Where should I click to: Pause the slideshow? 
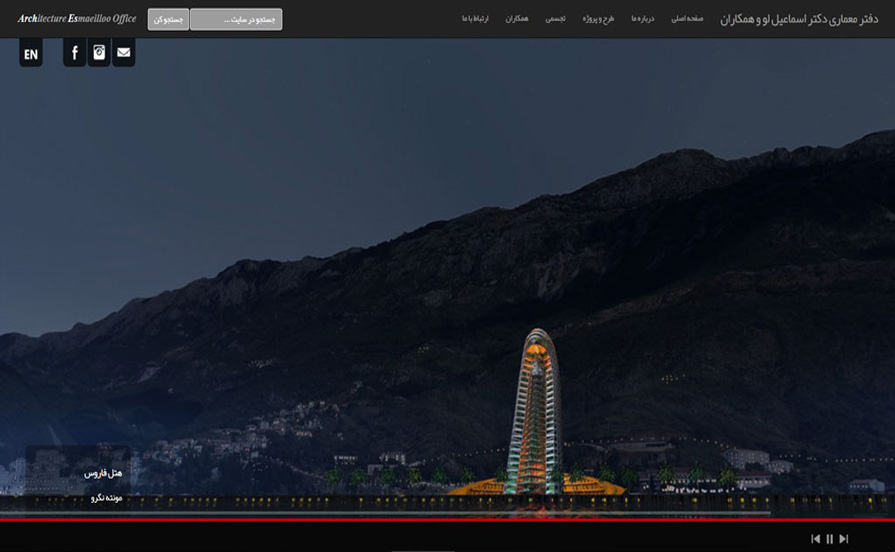tap(829, 539)
